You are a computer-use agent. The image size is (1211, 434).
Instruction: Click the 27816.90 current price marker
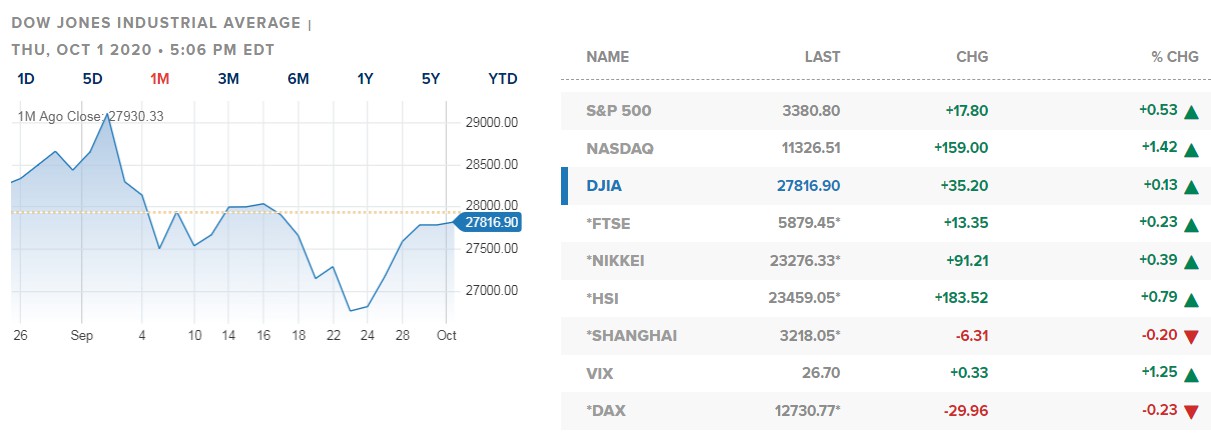coord(487,222)
